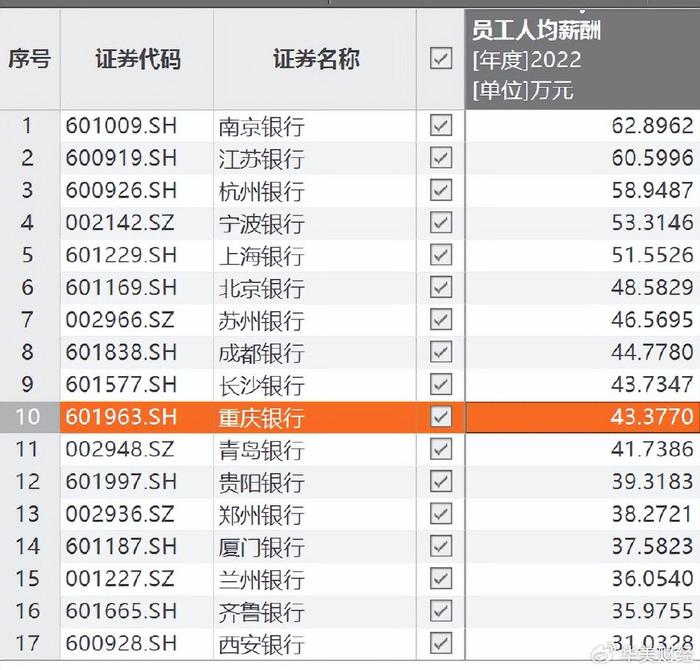Viewport: 700px width, 670px height.
Task: Click the 证券名称 column header
Action: [315, 59]
